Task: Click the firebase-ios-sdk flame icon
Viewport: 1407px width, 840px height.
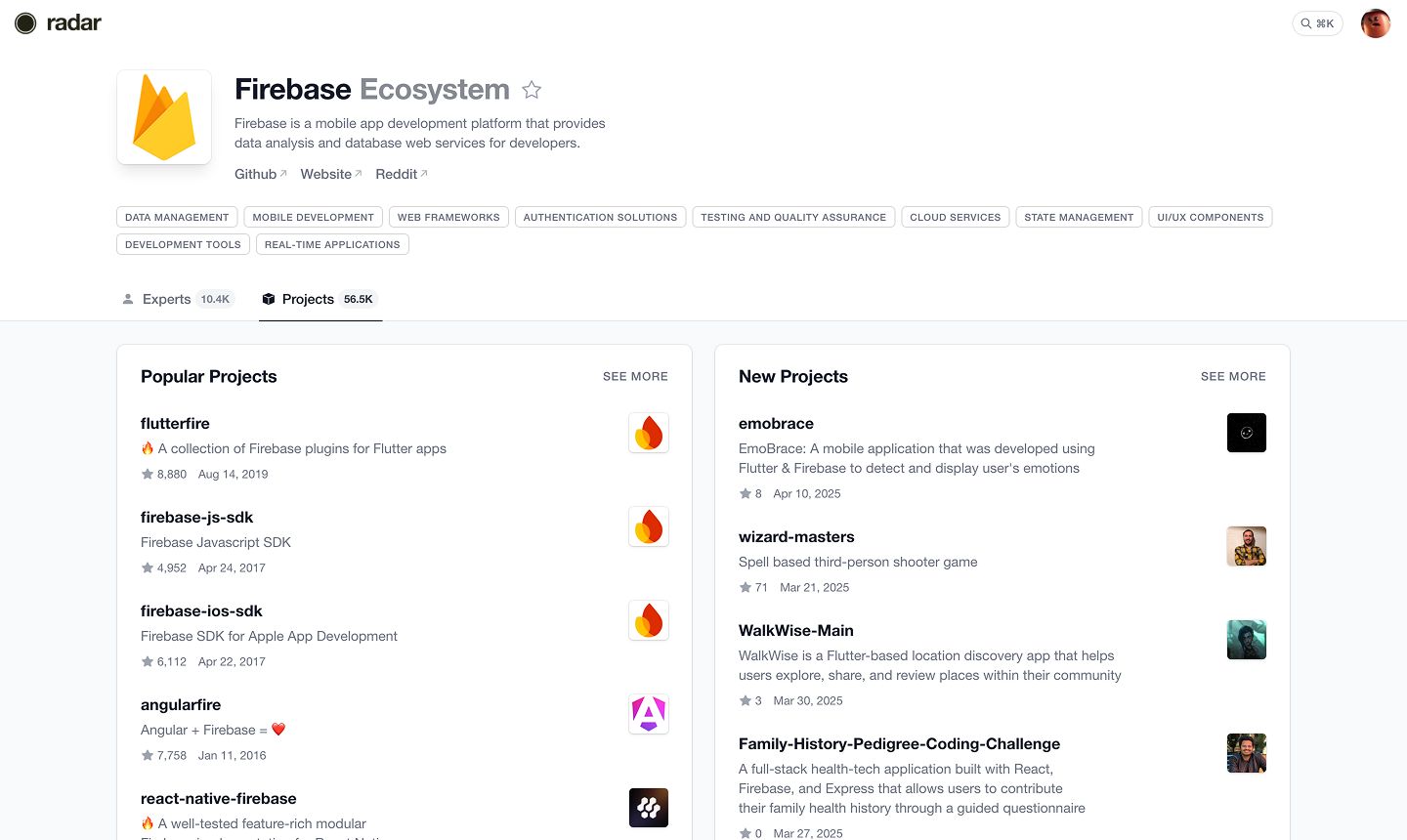Action: click(x=649, y=620)
